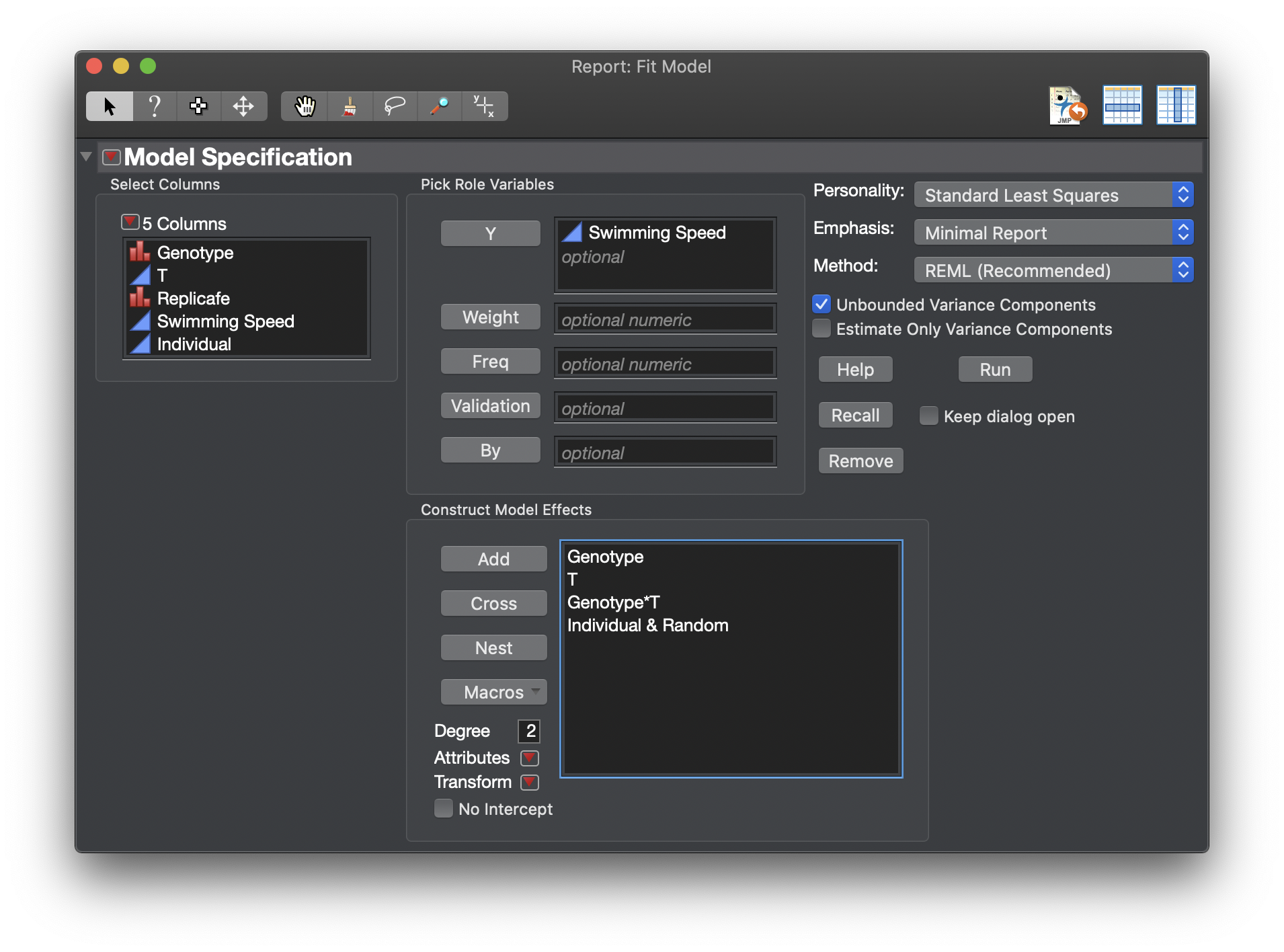1284x952 pixels.
Task: Choose the brush tool in the toolbar
Action: click(350, 106)
